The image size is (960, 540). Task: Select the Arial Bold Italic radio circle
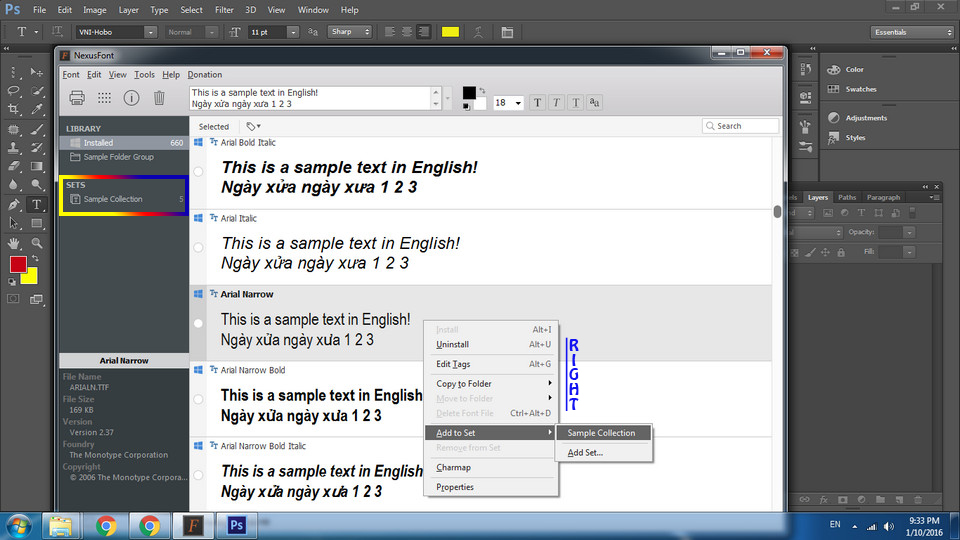[x=198, y=171]
